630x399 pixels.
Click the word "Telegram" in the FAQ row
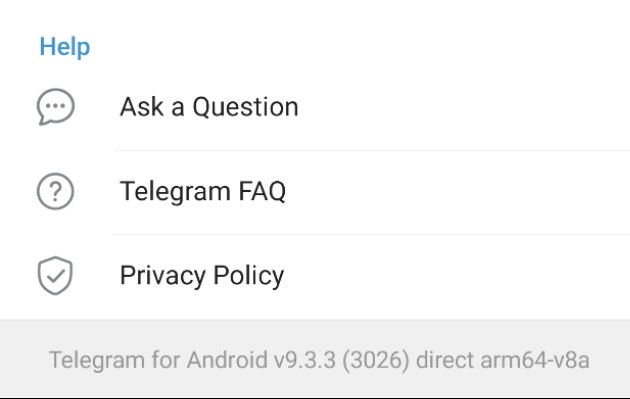click(176, 192)
